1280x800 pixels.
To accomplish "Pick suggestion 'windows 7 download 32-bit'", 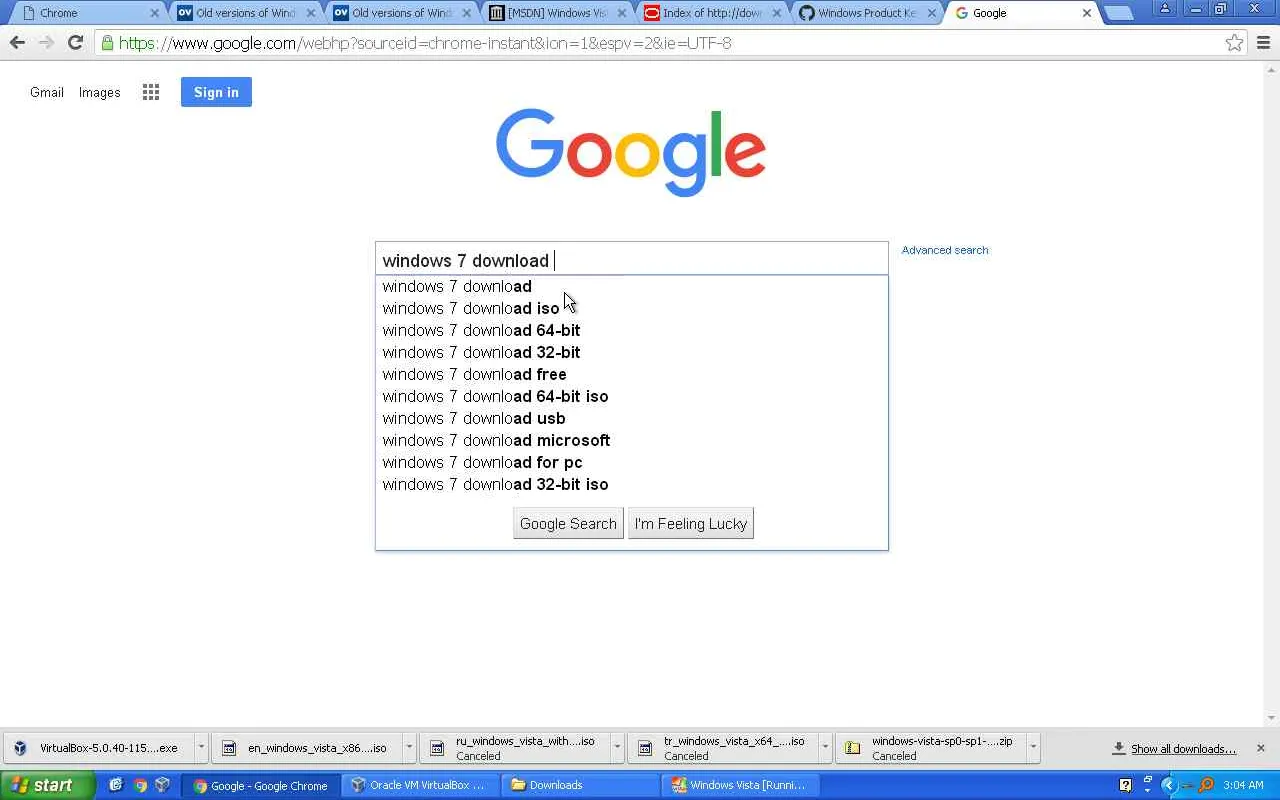I will coord(631,352).
